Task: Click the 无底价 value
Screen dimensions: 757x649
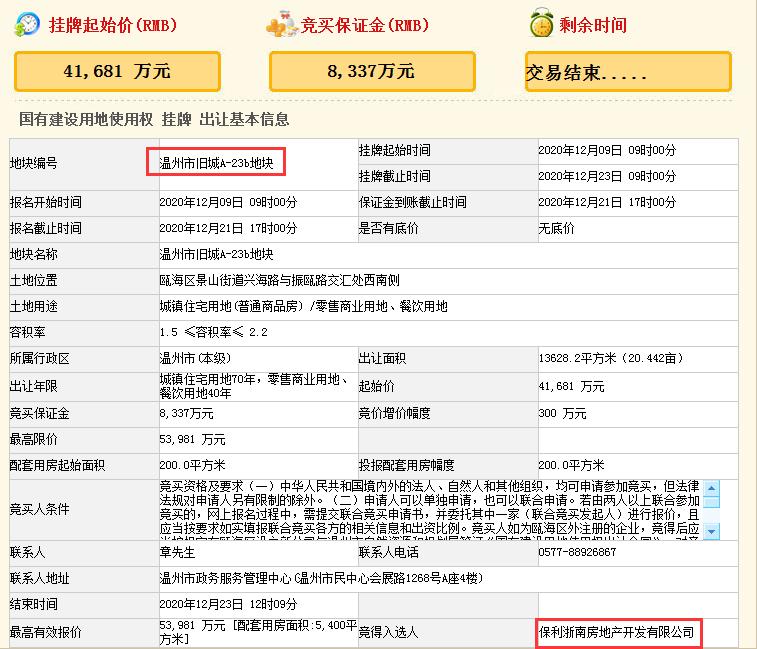Action: 556,228
